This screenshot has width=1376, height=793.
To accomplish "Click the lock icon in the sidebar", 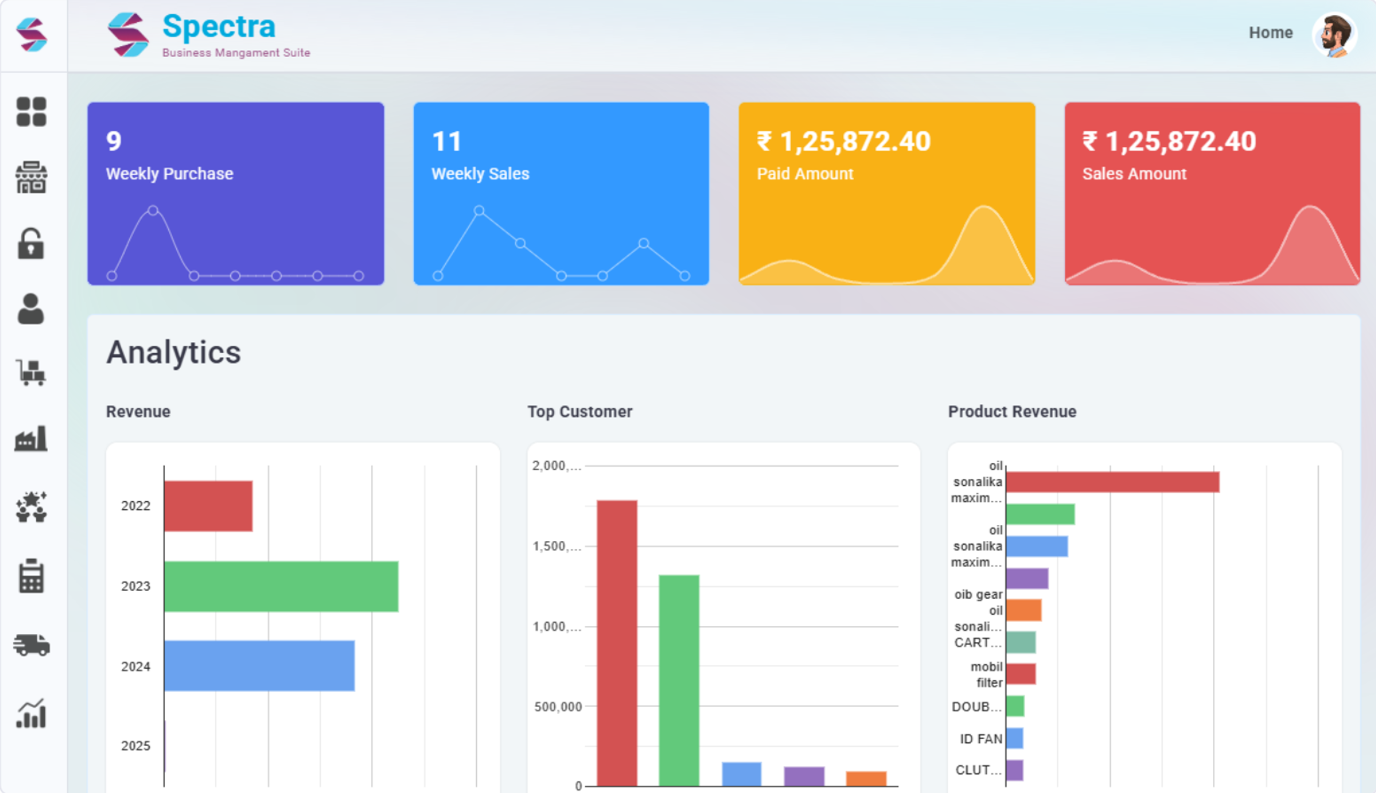I will click(33, 243).
